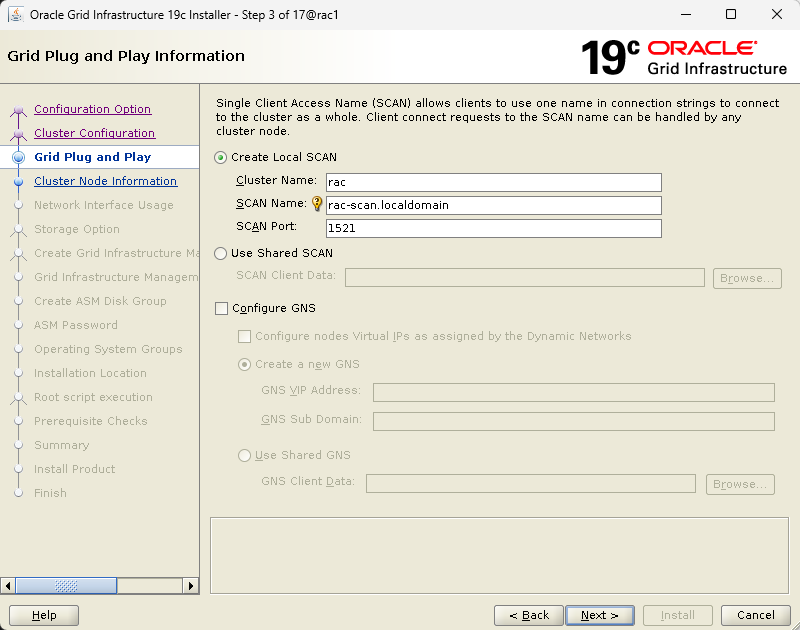Click the Install Product step

click(74, 469)
